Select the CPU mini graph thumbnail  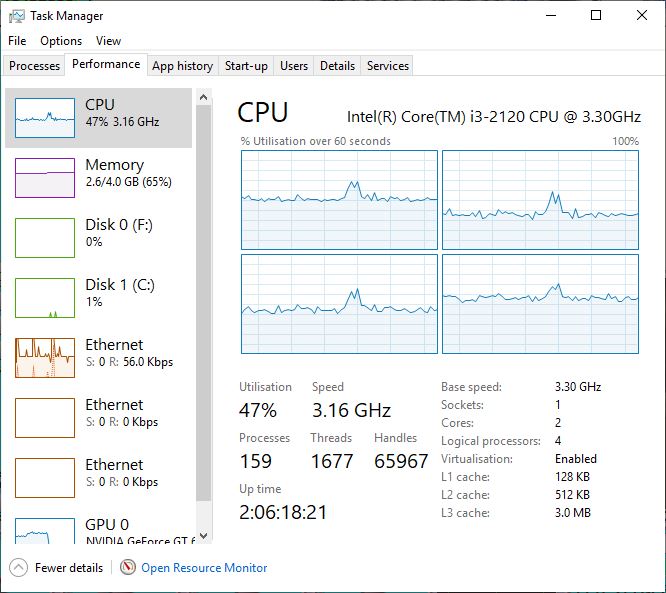[45, 118]
